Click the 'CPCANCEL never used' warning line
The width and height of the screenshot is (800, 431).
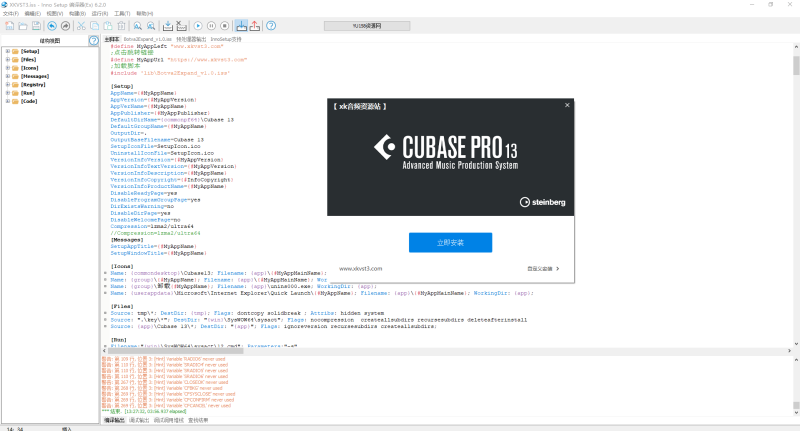coord(166,405)
